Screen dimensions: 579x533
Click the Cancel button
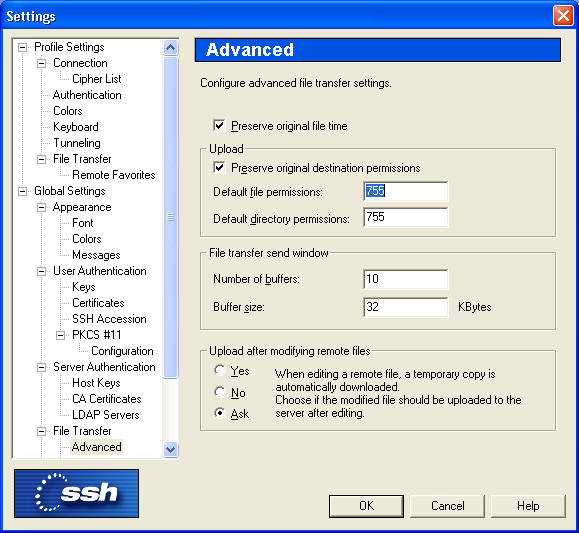[x=448, y=506]
